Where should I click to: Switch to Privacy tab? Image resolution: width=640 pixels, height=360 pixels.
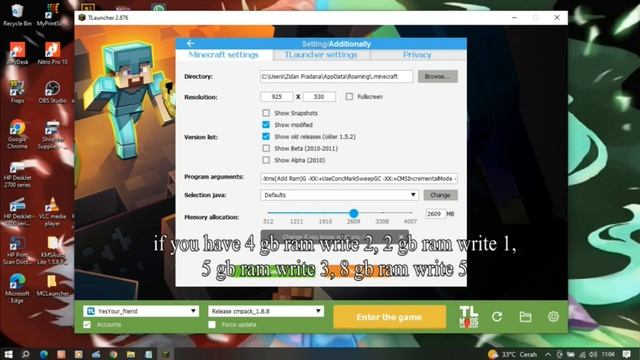[418, 55]
